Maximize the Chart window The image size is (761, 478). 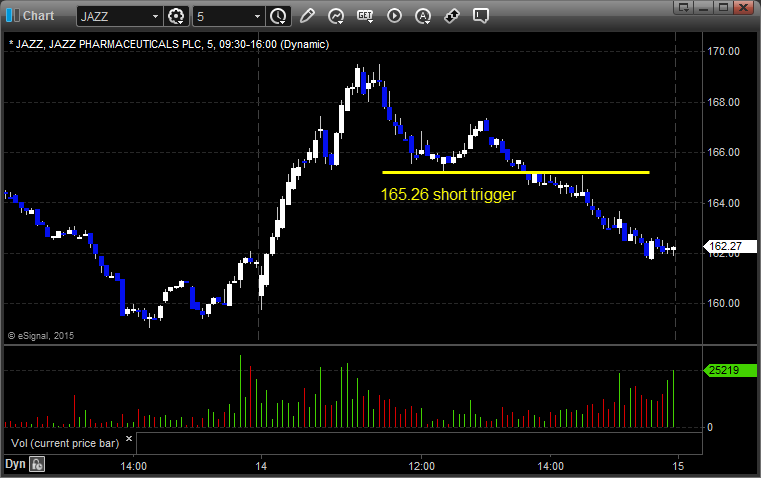pyautogui.click(x=723, y=7)
